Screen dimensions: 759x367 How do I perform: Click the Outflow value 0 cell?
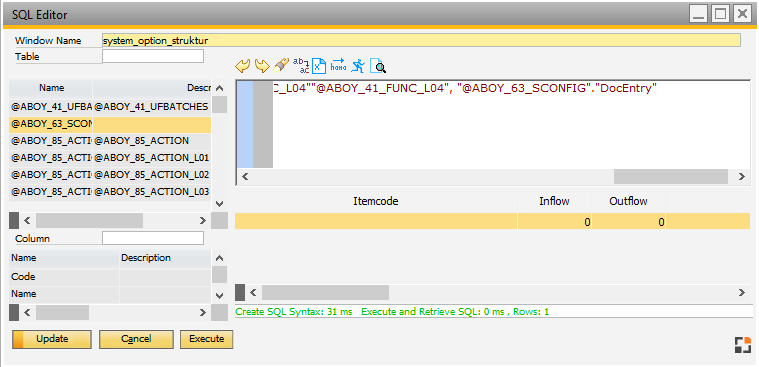[x=628, y=222]
